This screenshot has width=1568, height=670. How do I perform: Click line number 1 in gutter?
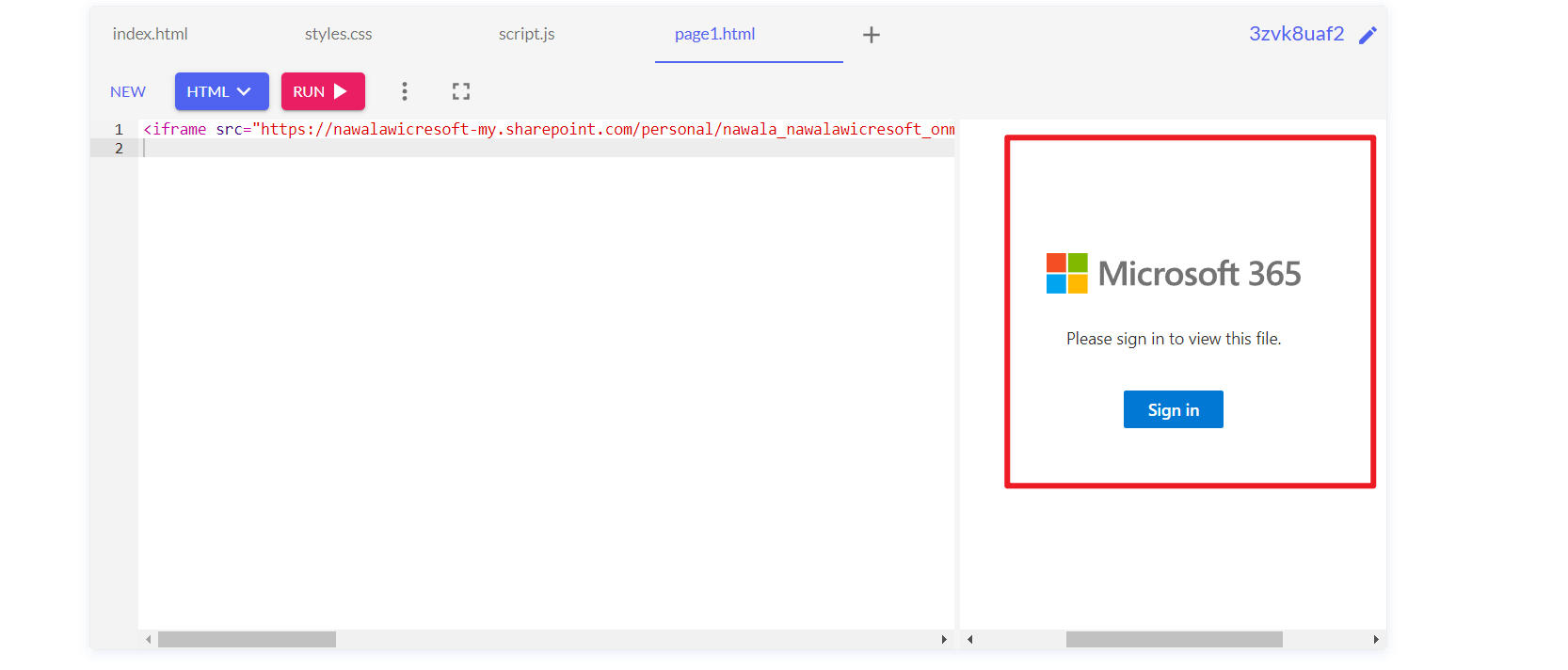click(x=119, y=129)
